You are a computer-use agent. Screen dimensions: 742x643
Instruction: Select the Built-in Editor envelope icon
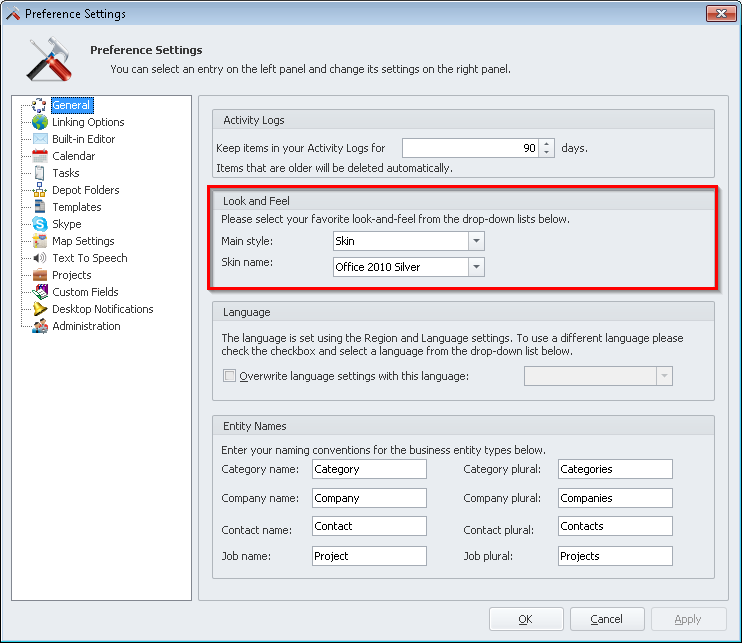(x=40, y=139)
